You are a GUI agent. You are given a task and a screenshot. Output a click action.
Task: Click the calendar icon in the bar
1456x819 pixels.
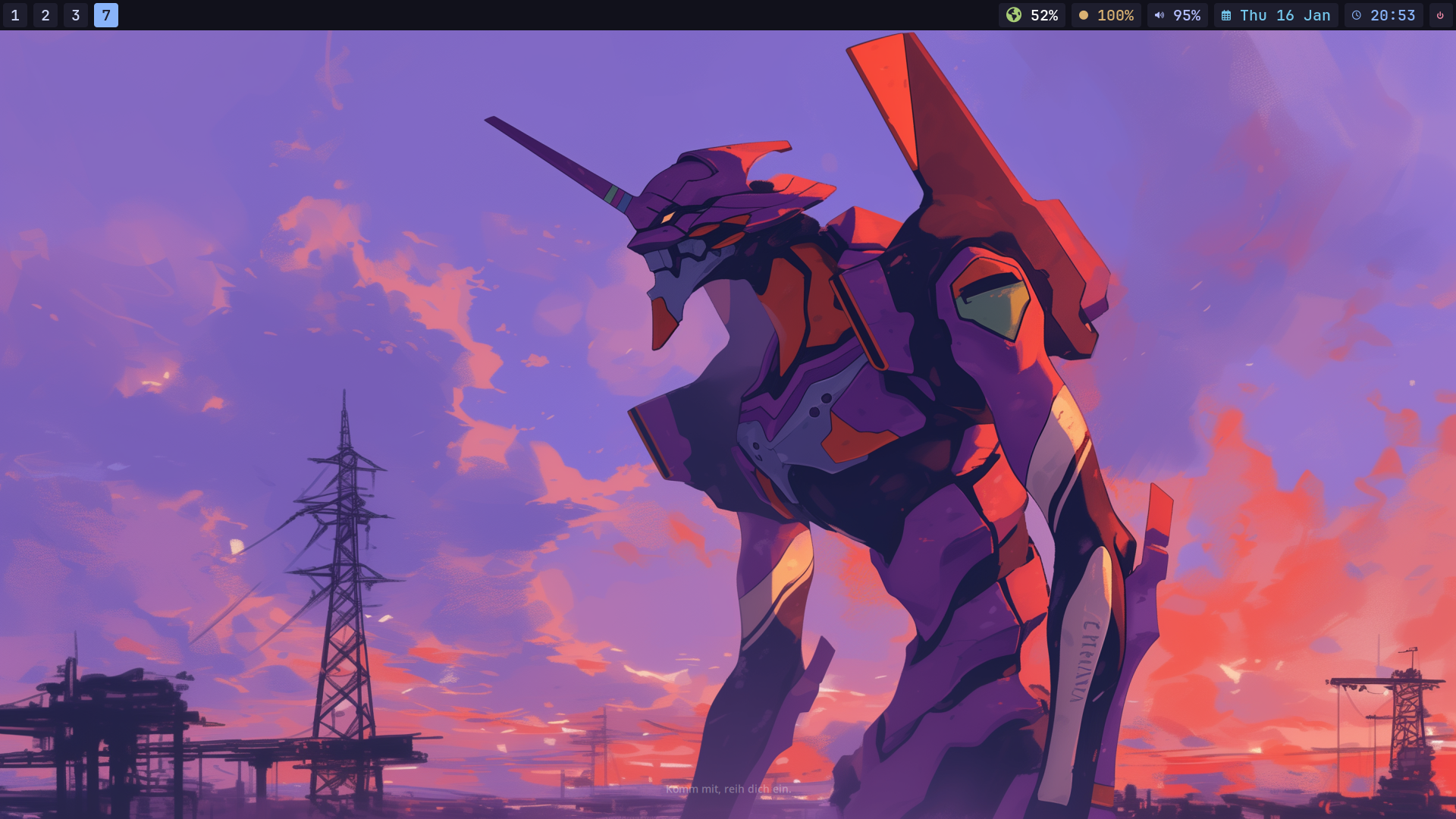click(1226, 15)
